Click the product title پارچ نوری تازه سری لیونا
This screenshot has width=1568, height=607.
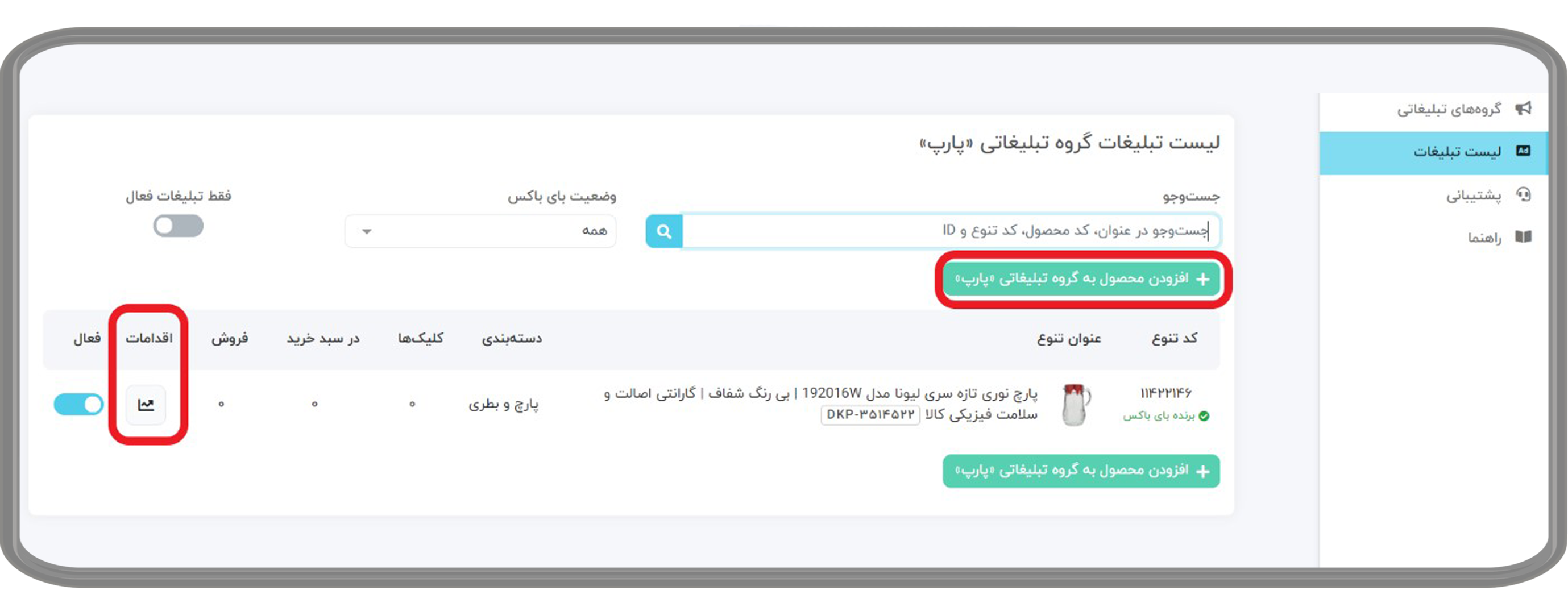click(820, 404)
